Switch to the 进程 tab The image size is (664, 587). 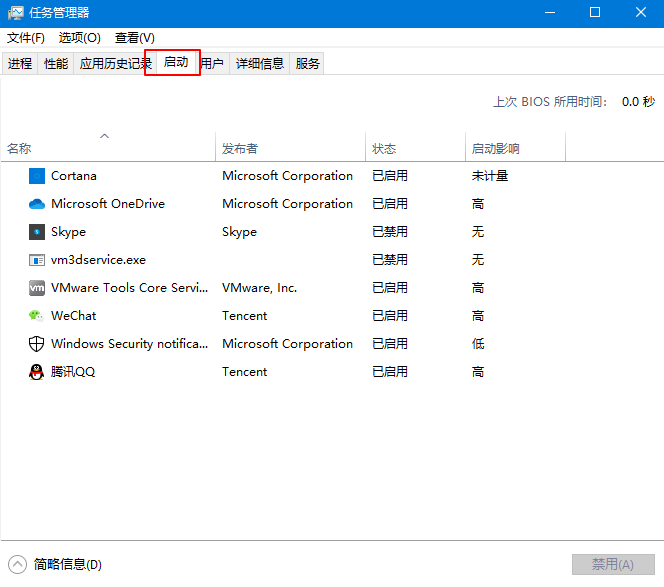coord(20,64)
